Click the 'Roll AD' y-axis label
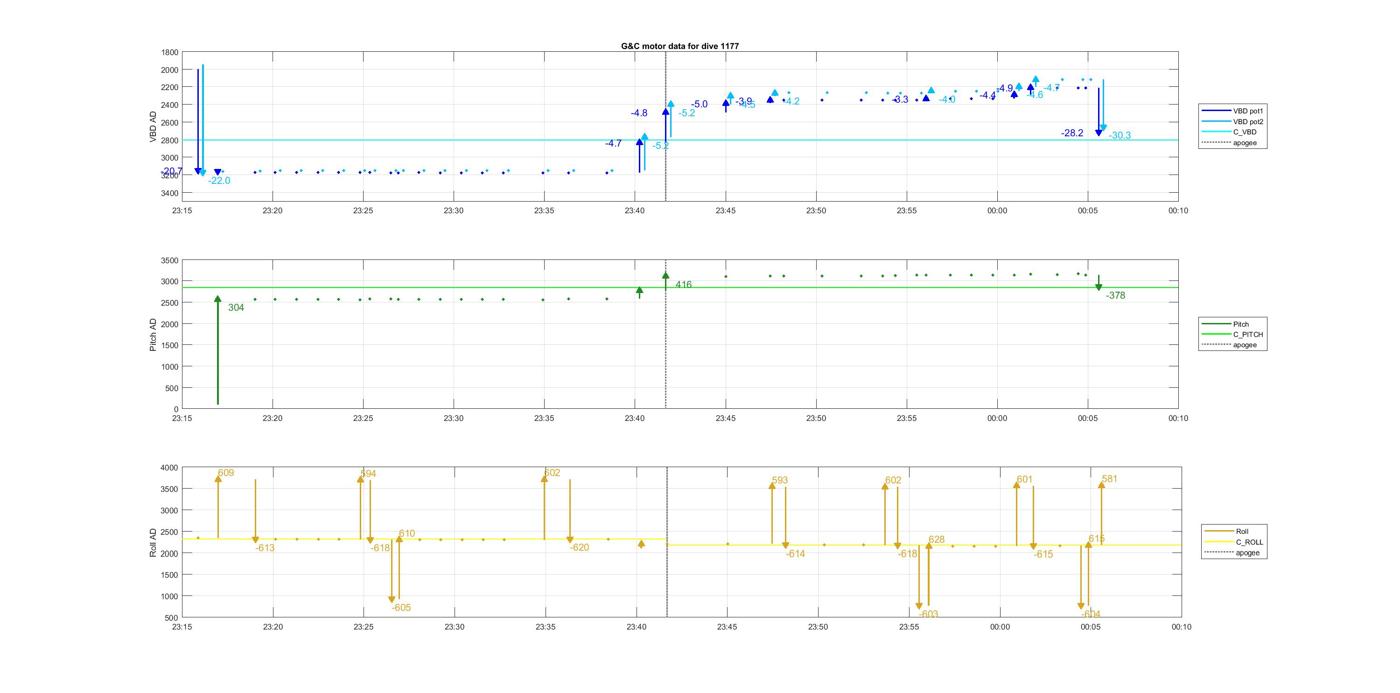The width and height of the screenshot is (1400, 693). [x=153, y=542]
